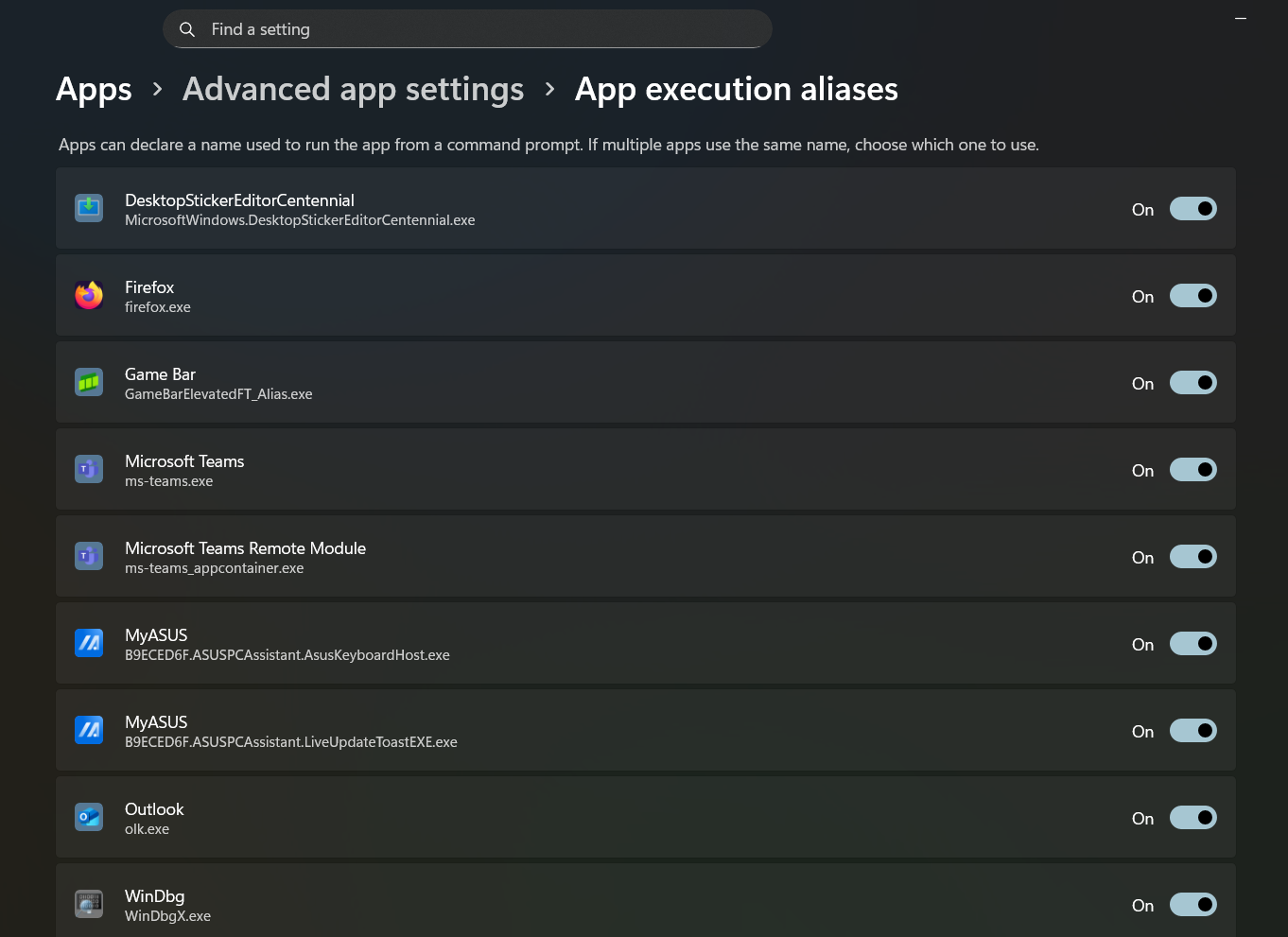
Task: Click the WinDbg app icon
Action: [x=89, y=904]
